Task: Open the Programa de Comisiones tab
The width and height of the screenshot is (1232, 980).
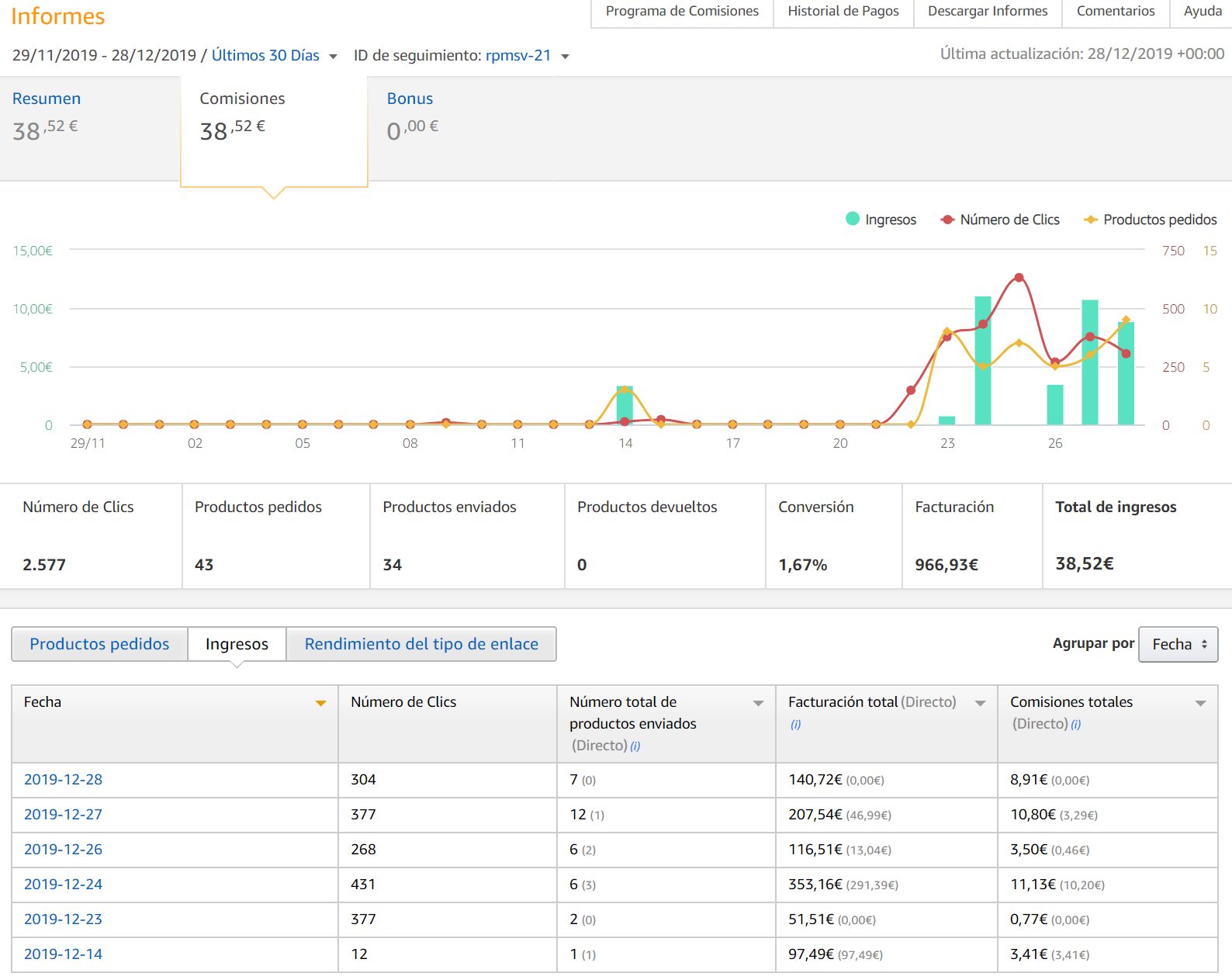Action: tap(682, 12)
